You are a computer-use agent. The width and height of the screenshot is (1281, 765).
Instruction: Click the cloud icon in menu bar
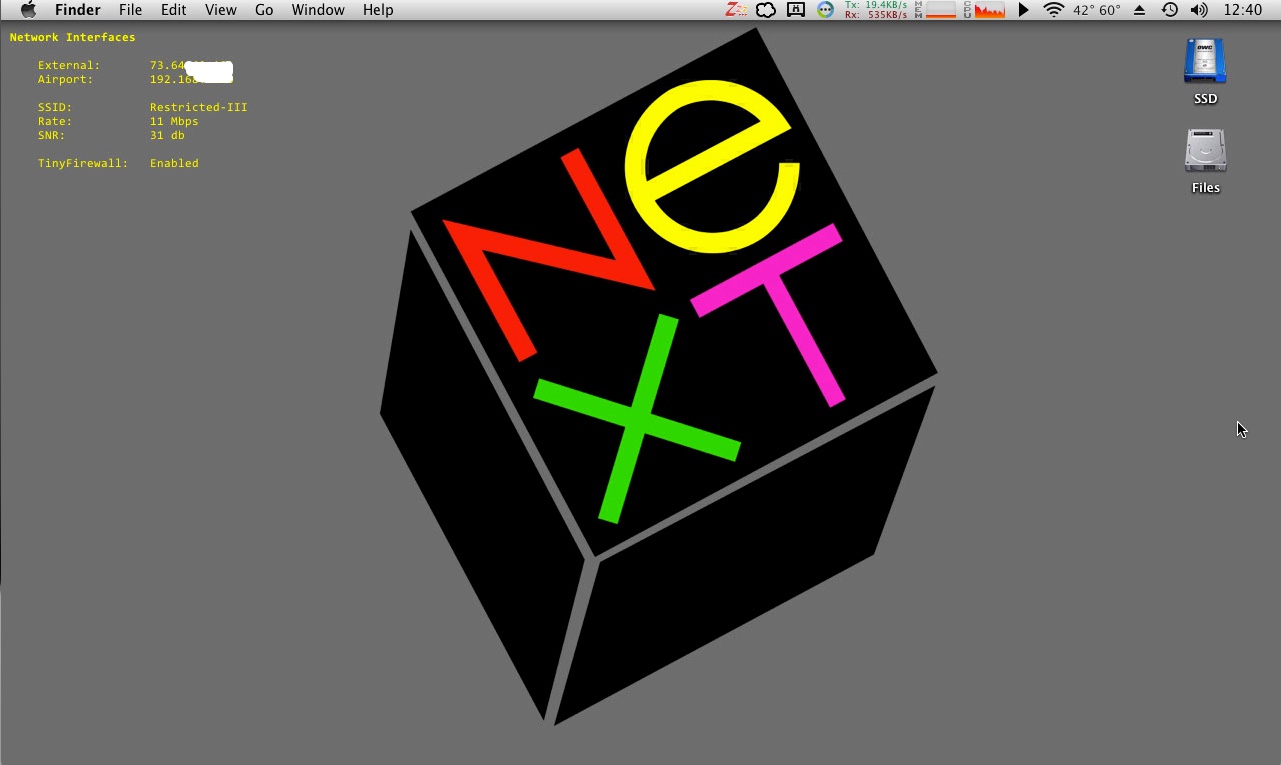[766, 10]
